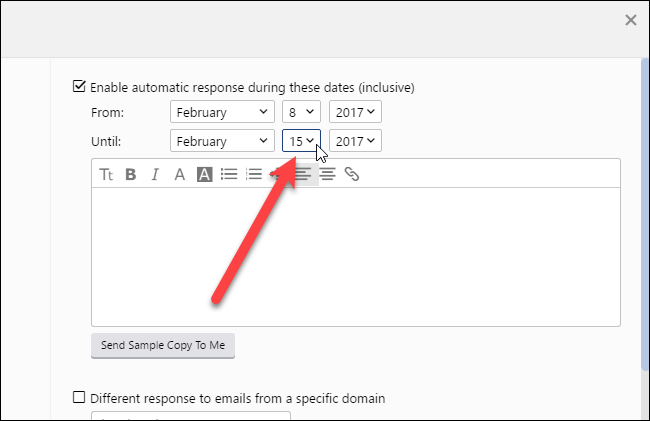Click the From: label
650x421 pixels.
point(107,113)
